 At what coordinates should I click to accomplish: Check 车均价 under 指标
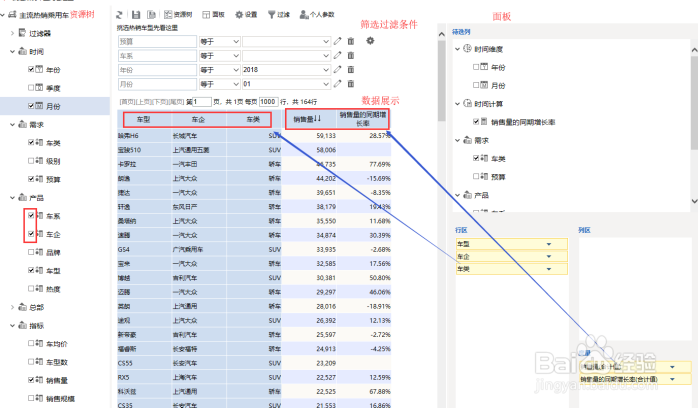(x=31, y=343)
